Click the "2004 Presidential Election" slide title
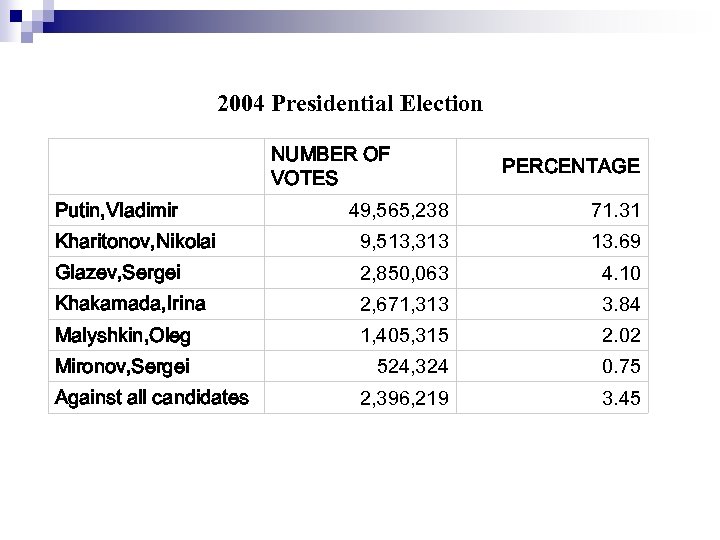Image resolution: width=720 pixels, height=540 pixels. pyautogui.click(x=350, y=103)
